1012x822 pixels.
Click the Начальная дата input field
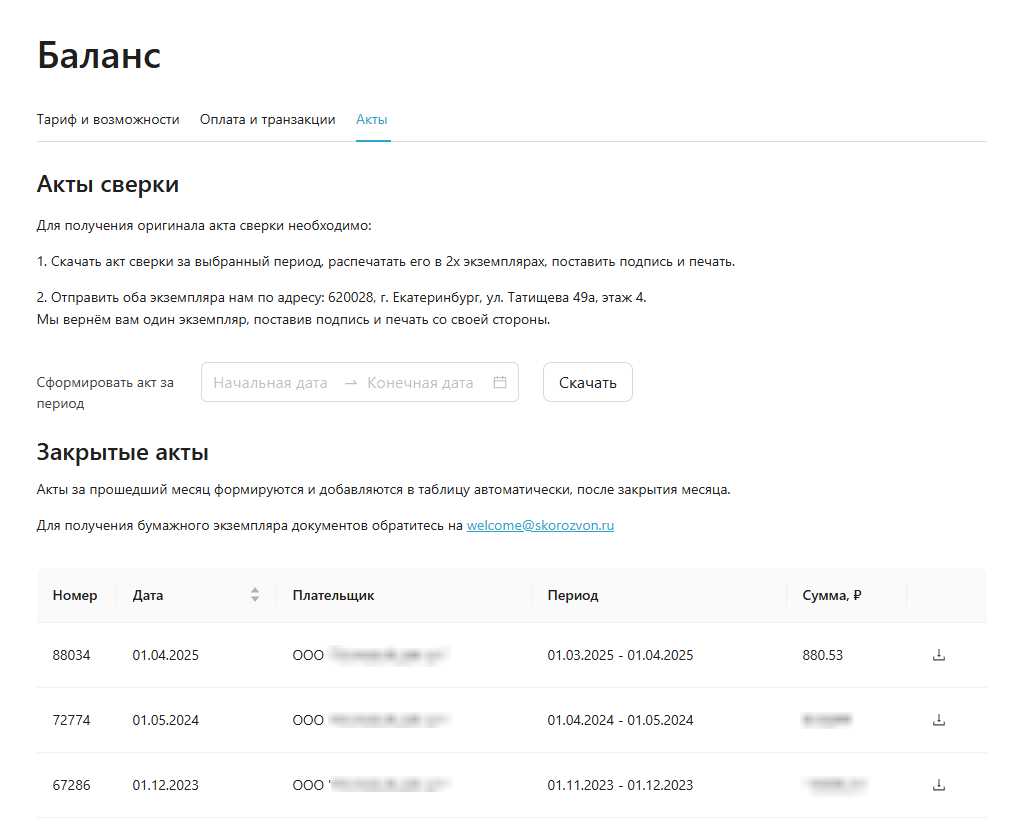(270, 381)
